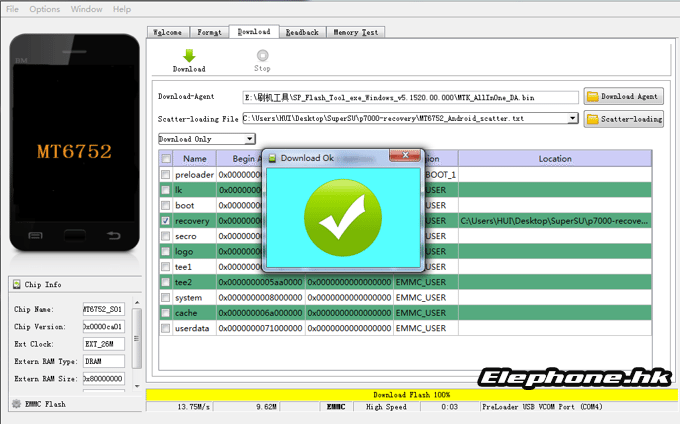Click the Chip Info panel icon

coord(17,285)
